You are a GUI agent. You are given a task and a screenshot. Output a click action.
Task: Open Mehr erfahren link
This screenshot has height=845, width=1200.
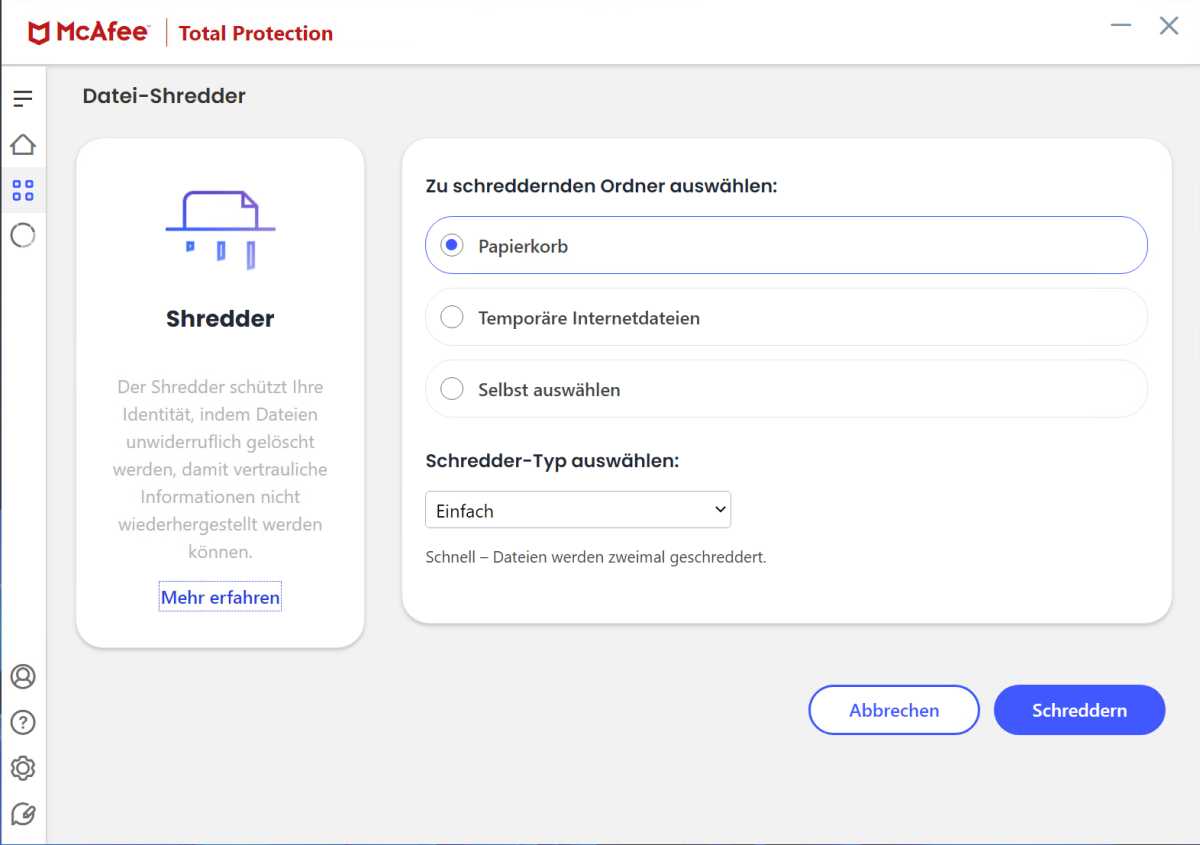pos(219,597)
